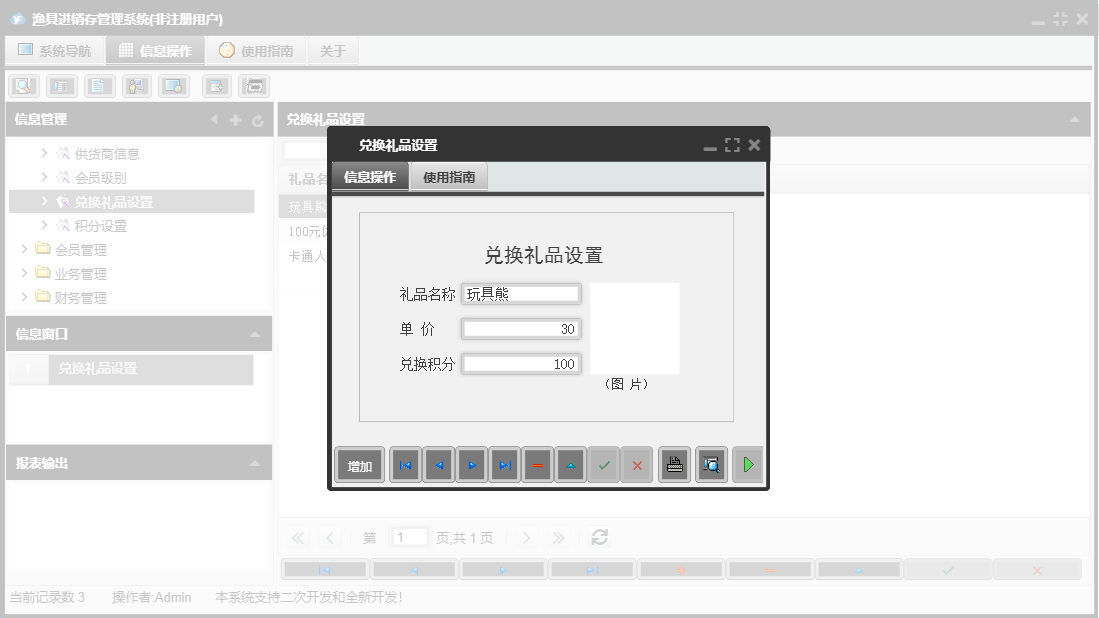Open the 关于 menu item
The height and width of the screenshot is (618, 1099).
pos(332,50)
